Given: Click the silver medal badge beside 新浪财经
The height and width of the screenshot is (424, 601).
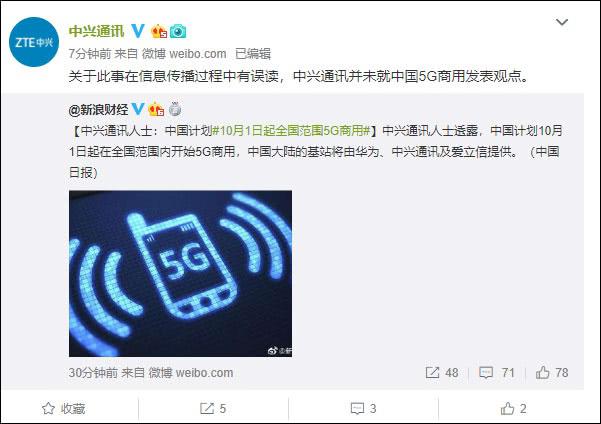Looking at the screenshot, I should [175, 110].
